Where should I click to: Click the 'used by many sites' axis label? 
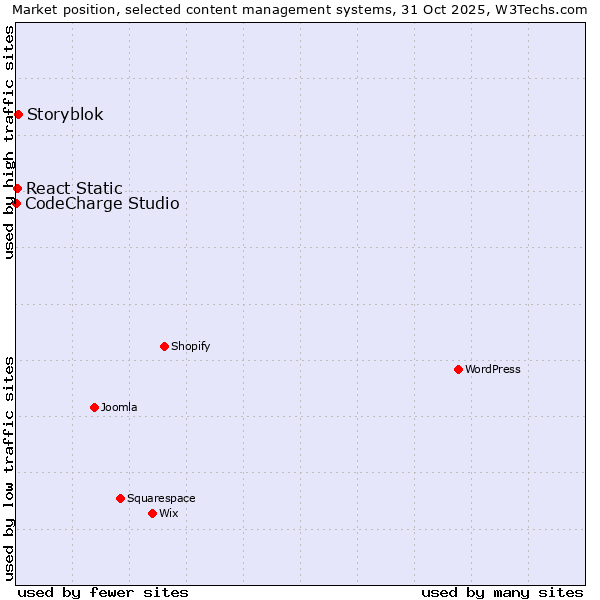(x=502, y=592)
